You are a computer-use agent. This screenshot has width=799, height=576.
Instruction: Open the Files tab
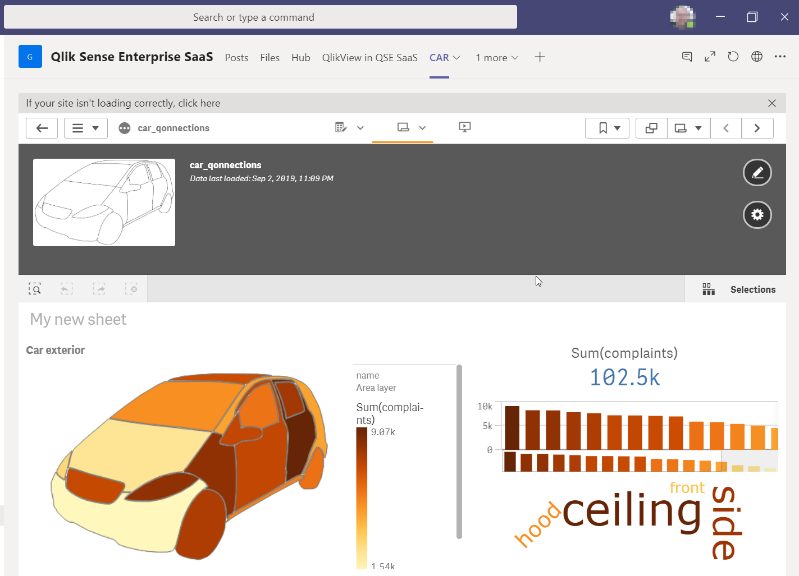tap(270, 58)
